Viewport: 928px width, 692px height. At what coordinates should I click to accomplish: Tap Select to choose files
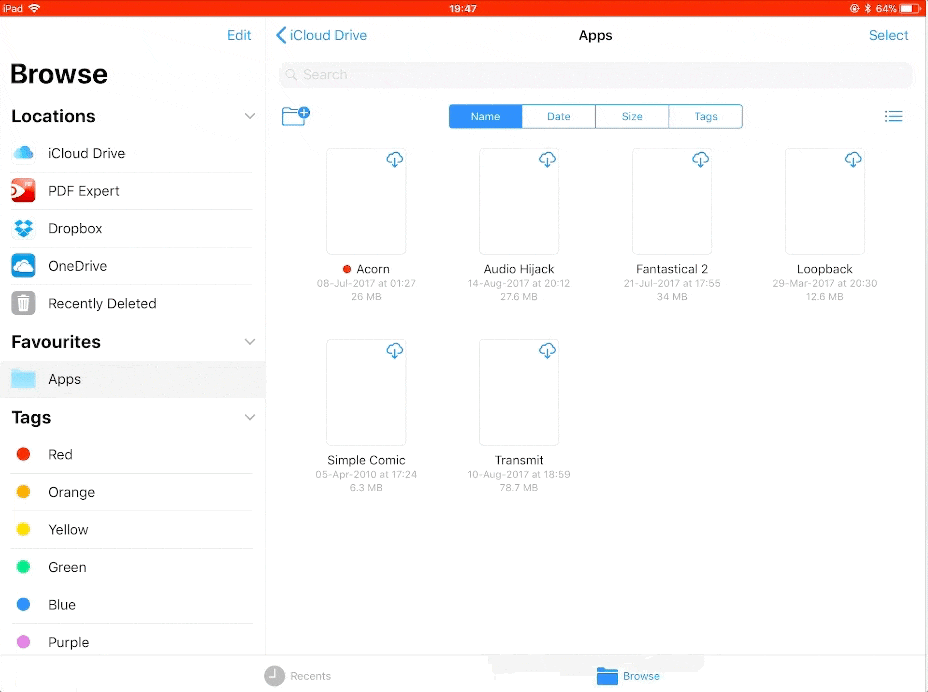click(x=888, y=36)
